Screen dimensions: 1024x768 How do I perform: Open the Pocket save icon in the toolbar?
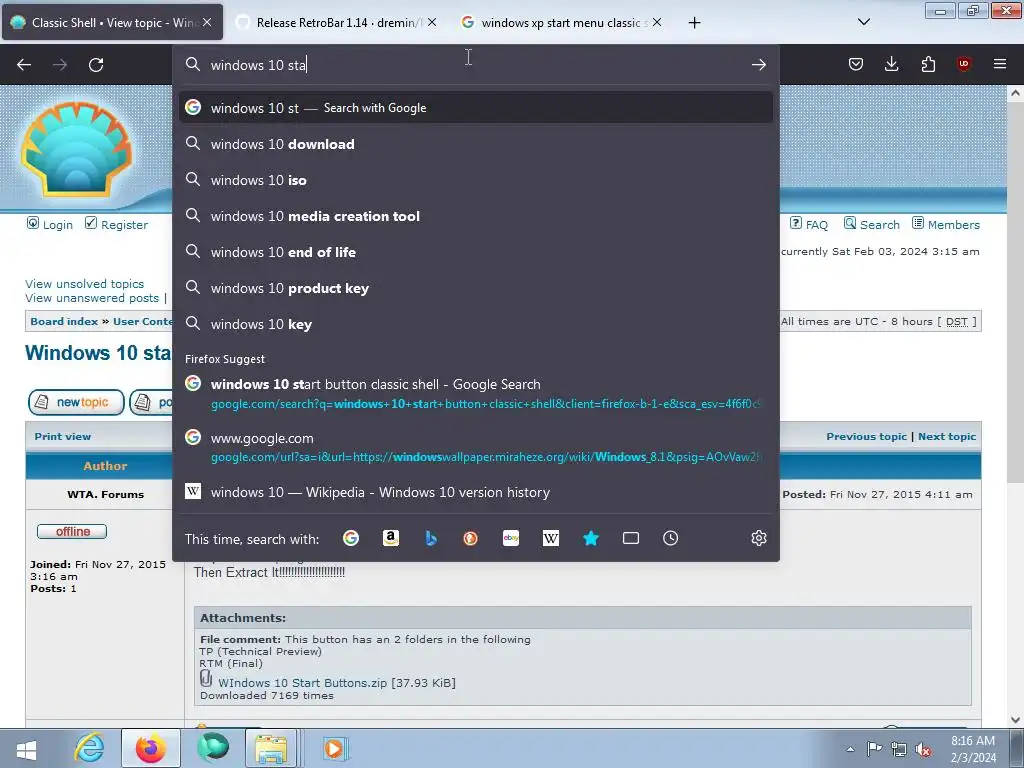click(x=856, y=64)
